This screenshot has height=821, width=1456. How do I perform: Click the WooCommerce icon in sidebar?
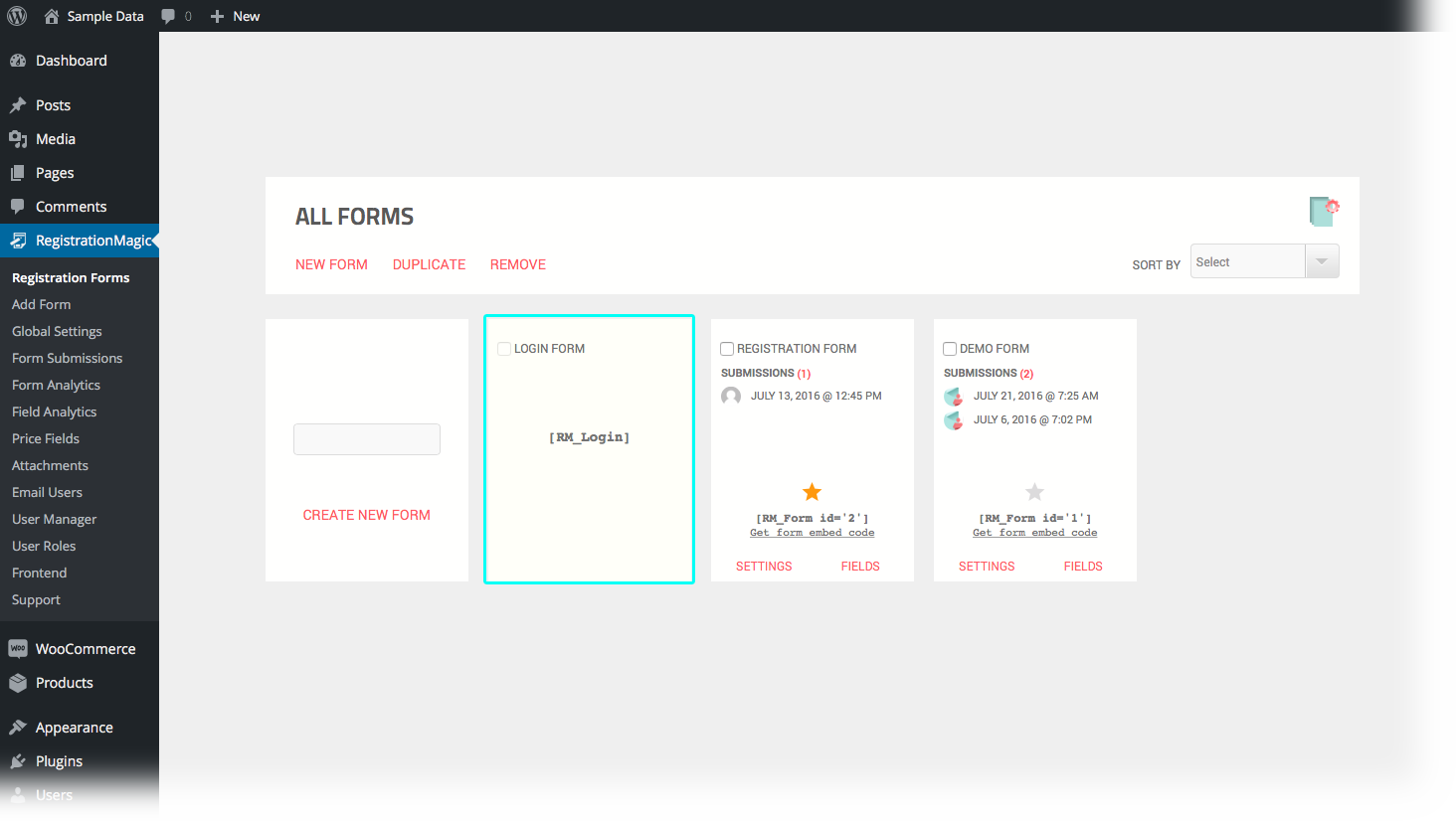[18, 649]
